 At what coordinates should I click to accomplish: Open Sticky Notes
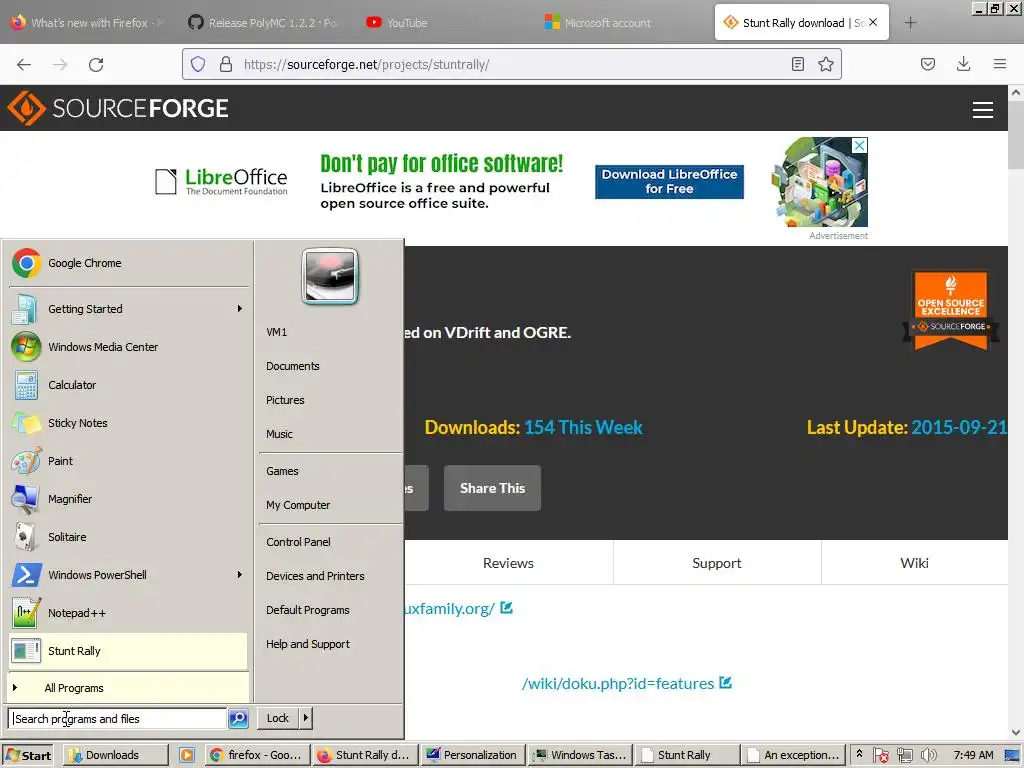pyautogui.click(x=128, y=423)
